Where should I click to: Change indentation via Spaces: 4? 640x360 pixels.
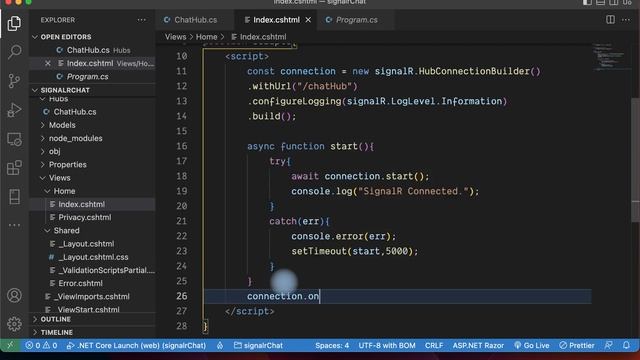click(x=332, y=345)
